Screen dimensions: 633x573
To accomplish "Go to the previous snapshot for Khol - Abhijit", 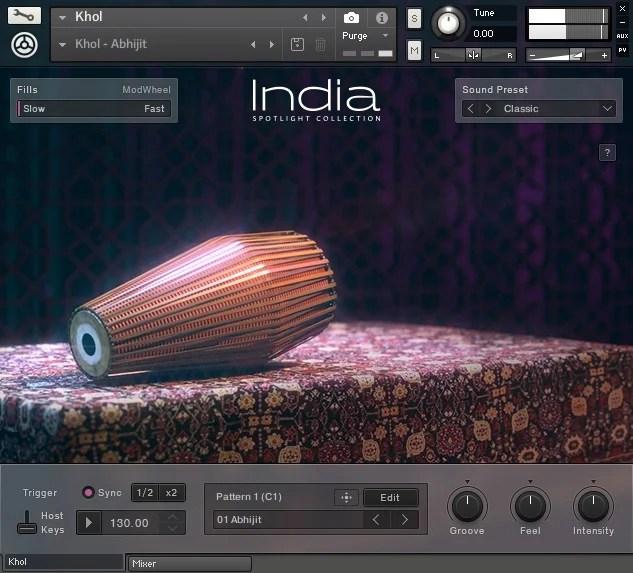I will (x=253, y=44).
